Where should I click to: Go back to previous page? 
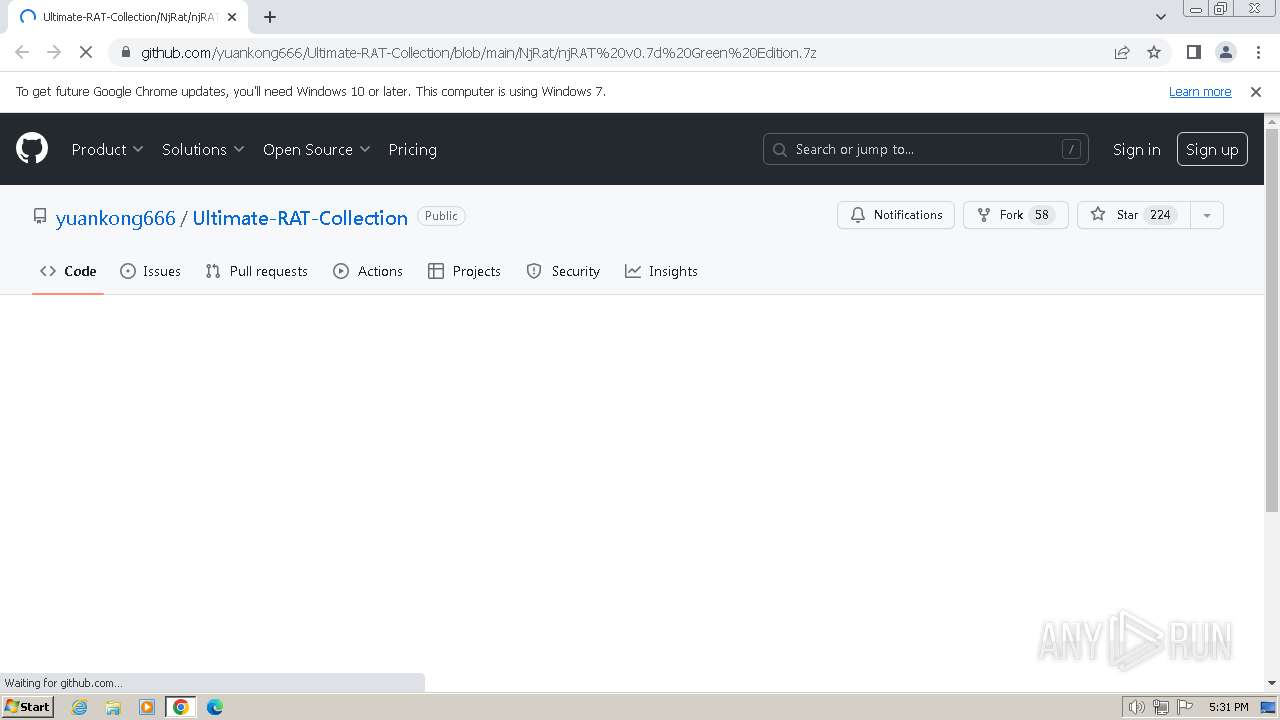(x=22, y=52)
